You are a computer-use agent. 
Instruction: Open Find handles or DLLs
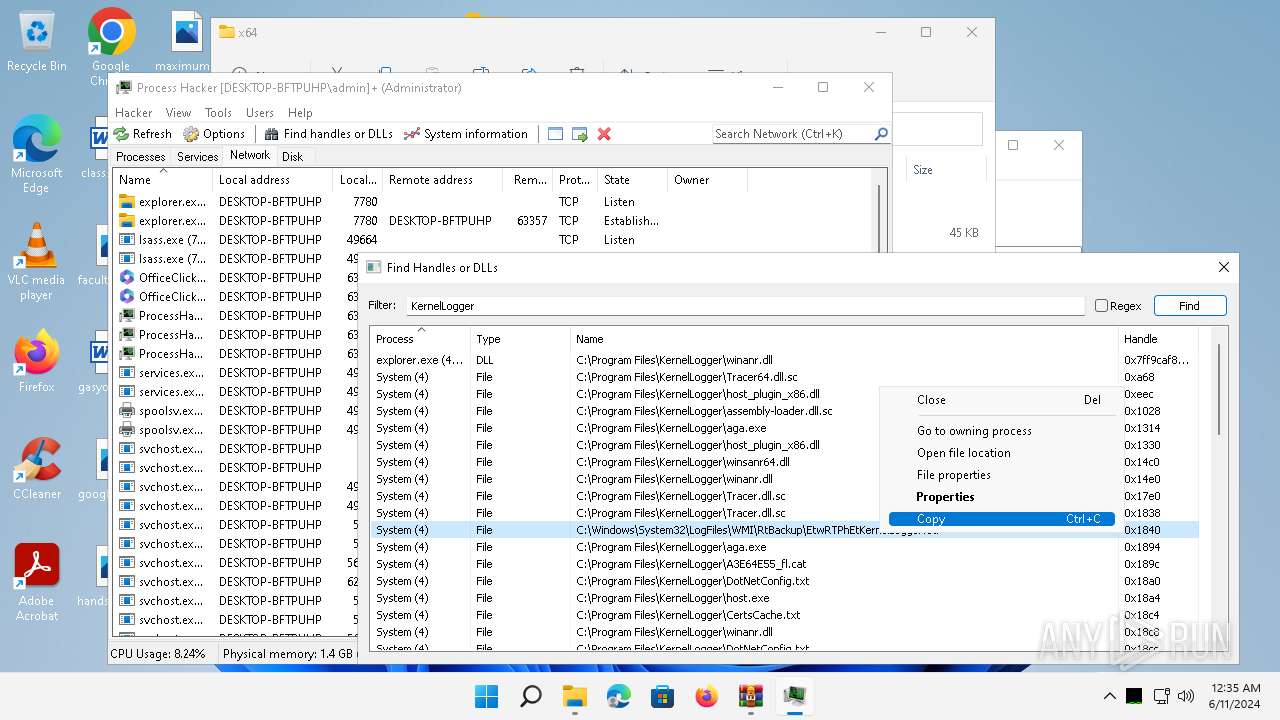(x=328, y=134)
